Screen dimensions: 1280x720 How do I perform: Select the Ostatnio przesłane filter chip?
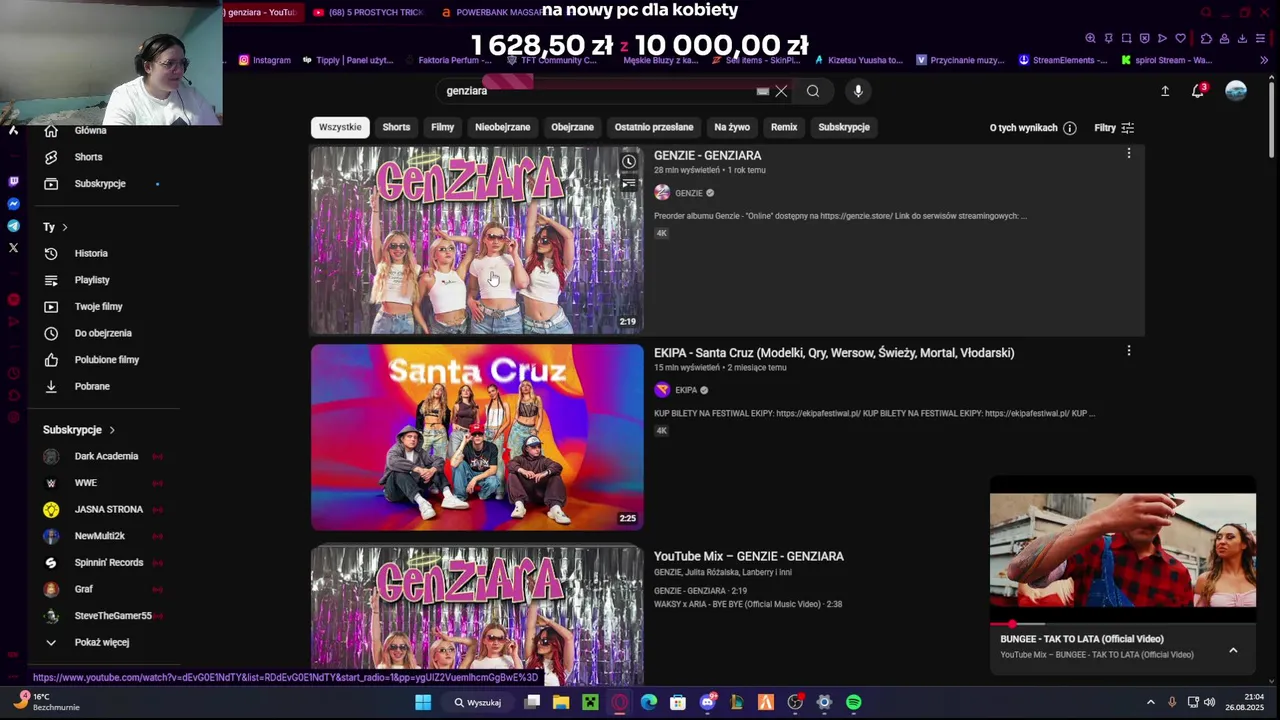[x=654, y=127]
